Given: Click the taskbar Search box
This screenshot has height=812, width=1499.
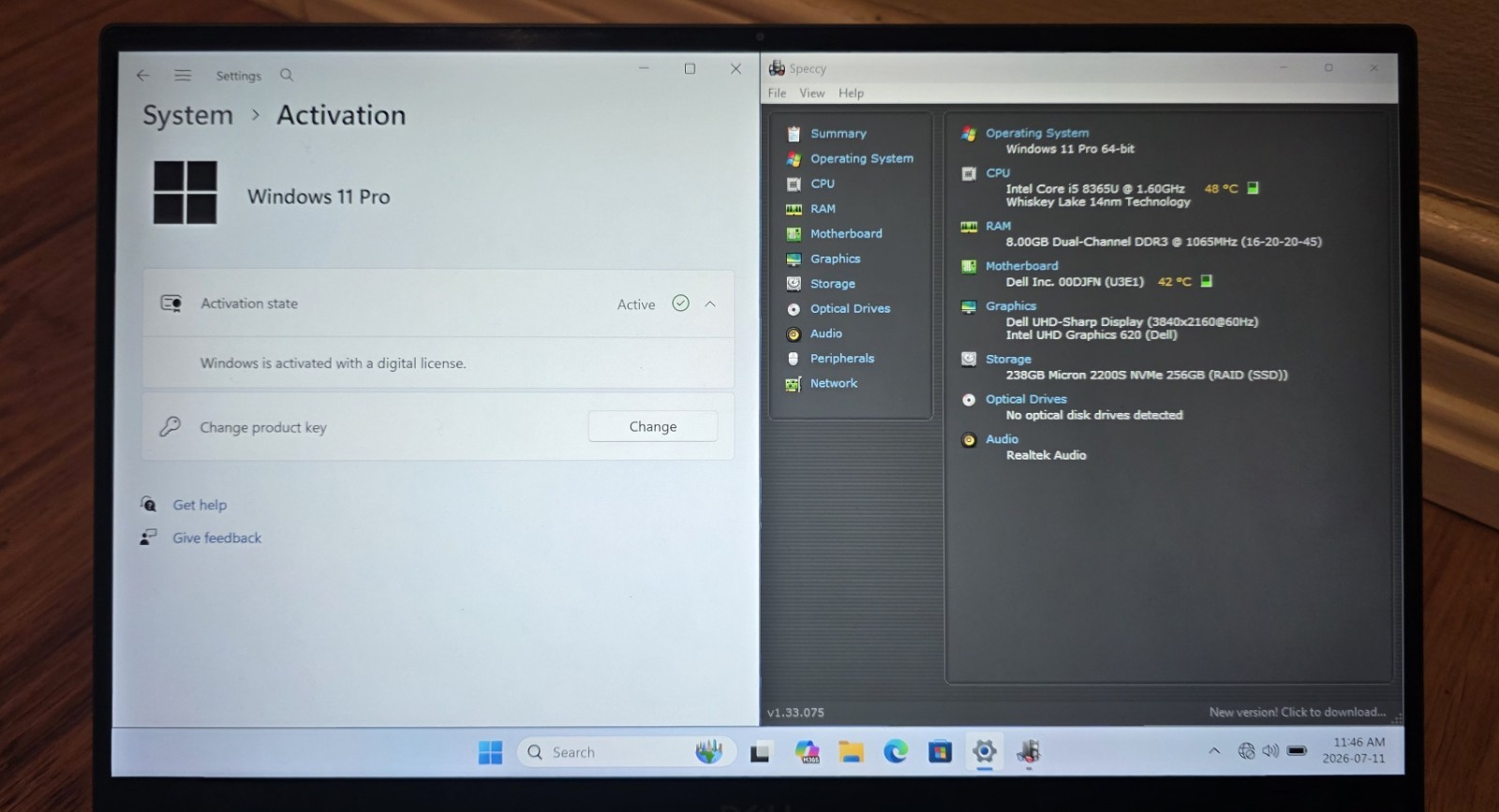Looking at the screenshot, I should [x=626, y=752].
